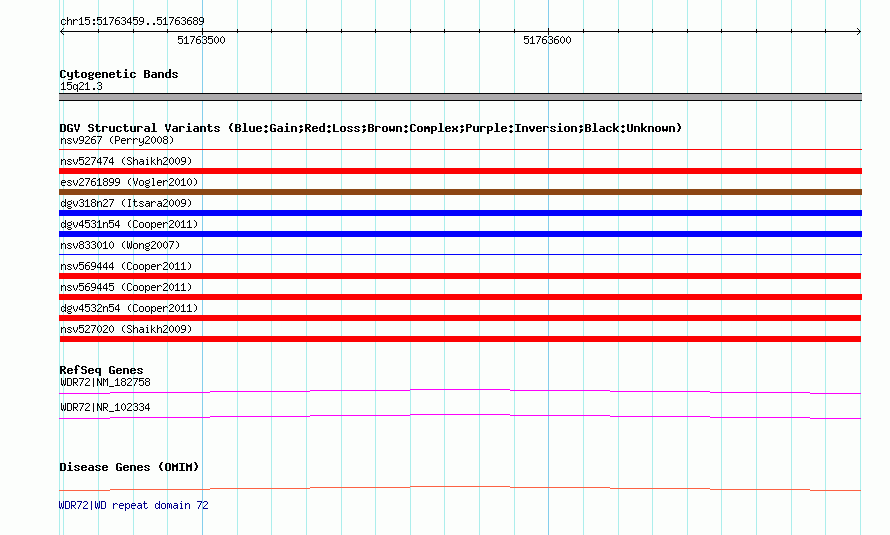Image resolution: width=890 pixels, height=535 pixels.
Task: Open variant nsv833010 (Wong2007) label
Action: click(x=120, y=245)
